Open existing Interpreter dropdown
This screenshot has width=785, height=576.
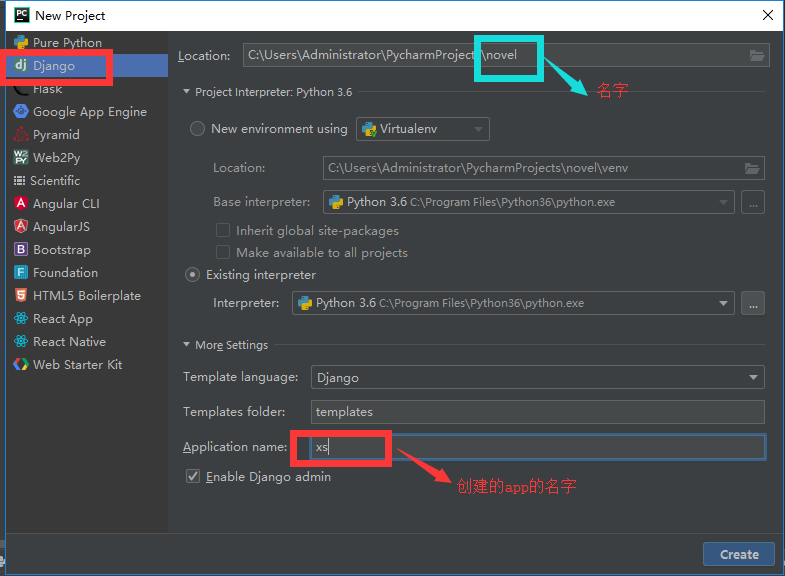513,303
